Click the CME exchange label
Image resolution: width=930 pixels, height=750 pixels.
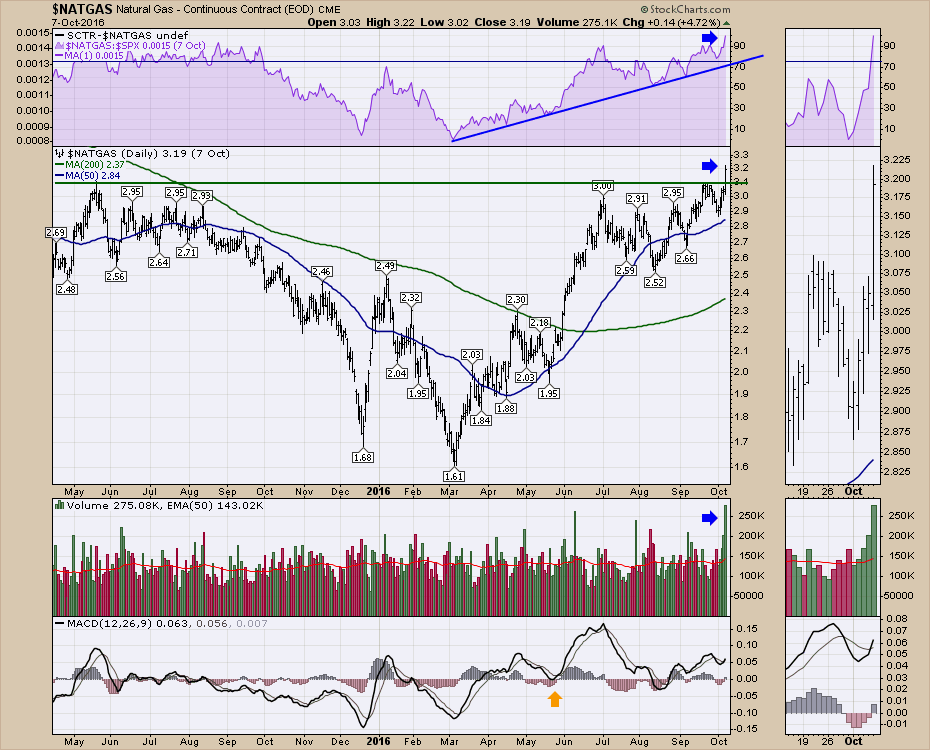(x=330, y=10)
